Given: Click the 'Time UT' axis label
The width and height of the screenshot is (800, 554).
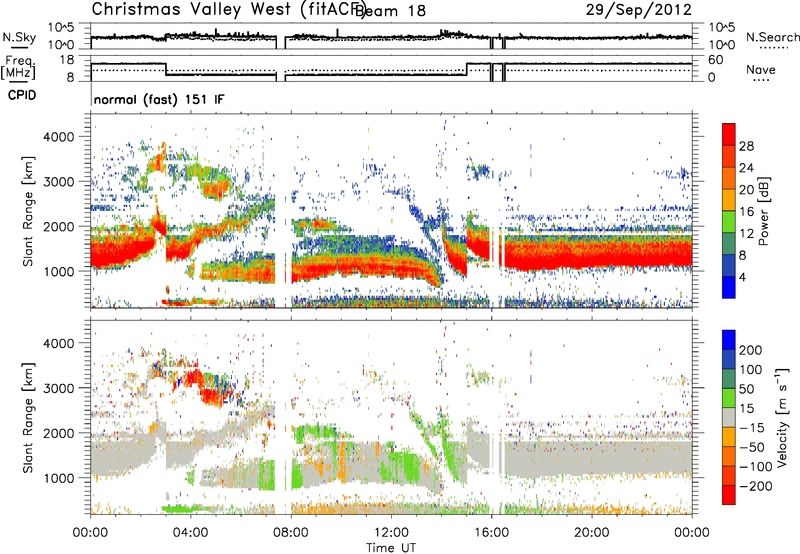Looking at the screenshot, I should 391,547.
